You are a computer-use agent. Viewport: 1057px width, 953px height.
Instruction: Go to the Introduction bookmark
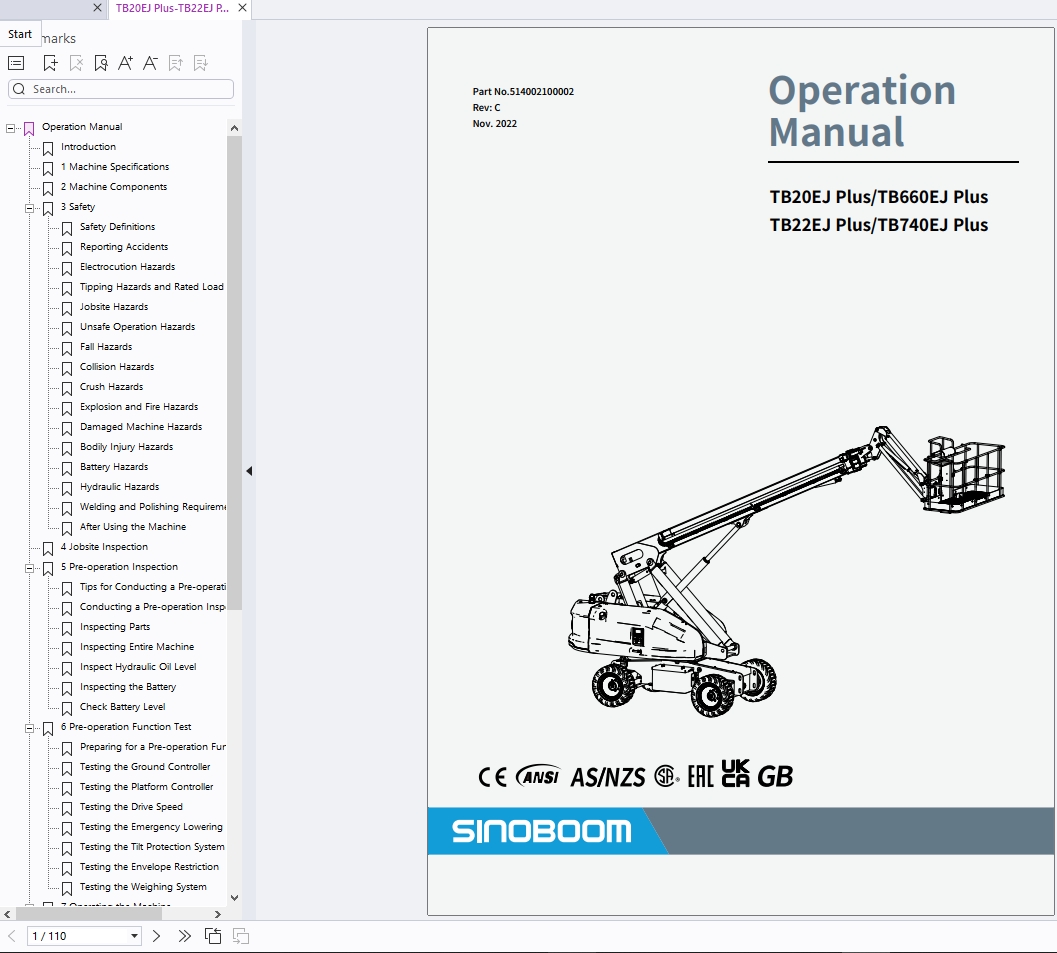88,147
